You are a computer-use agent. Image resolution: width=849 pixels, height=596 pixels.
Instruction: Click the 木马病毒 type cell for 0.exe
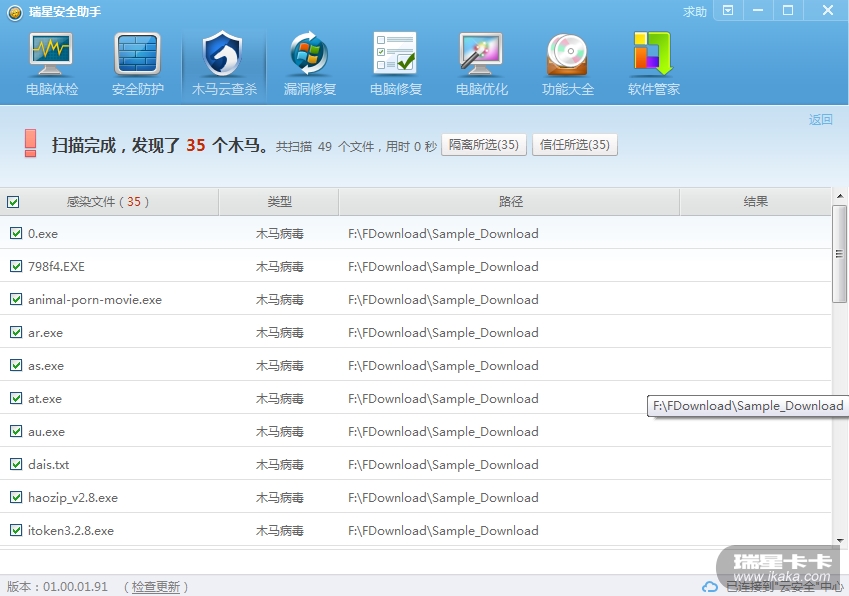279,234
